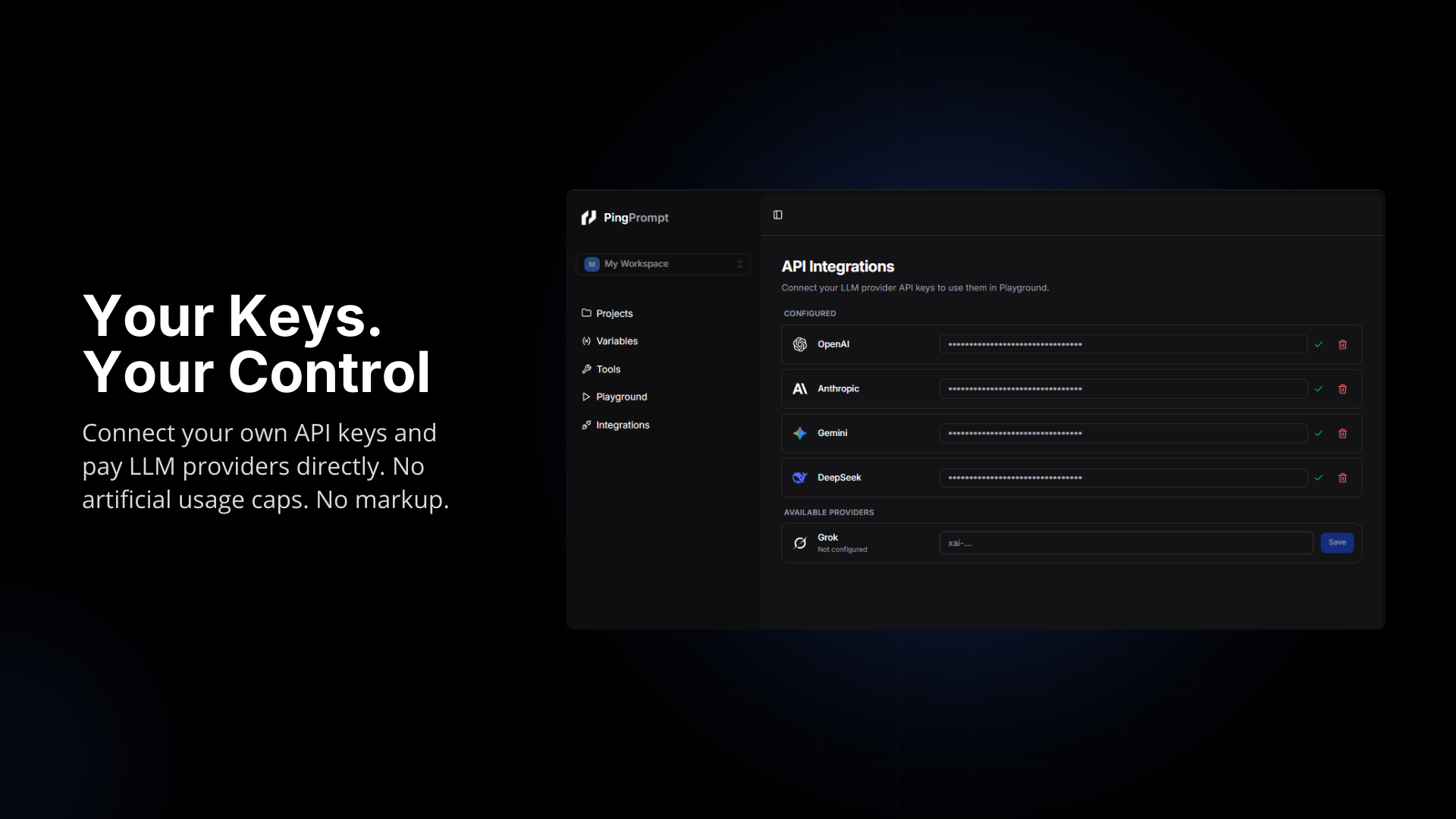Image resolution: width=1456 pixels, height=819 pixels.
Task: Click the Gemini provider logo
Action: pyautogui.click(x=800, y=433)
